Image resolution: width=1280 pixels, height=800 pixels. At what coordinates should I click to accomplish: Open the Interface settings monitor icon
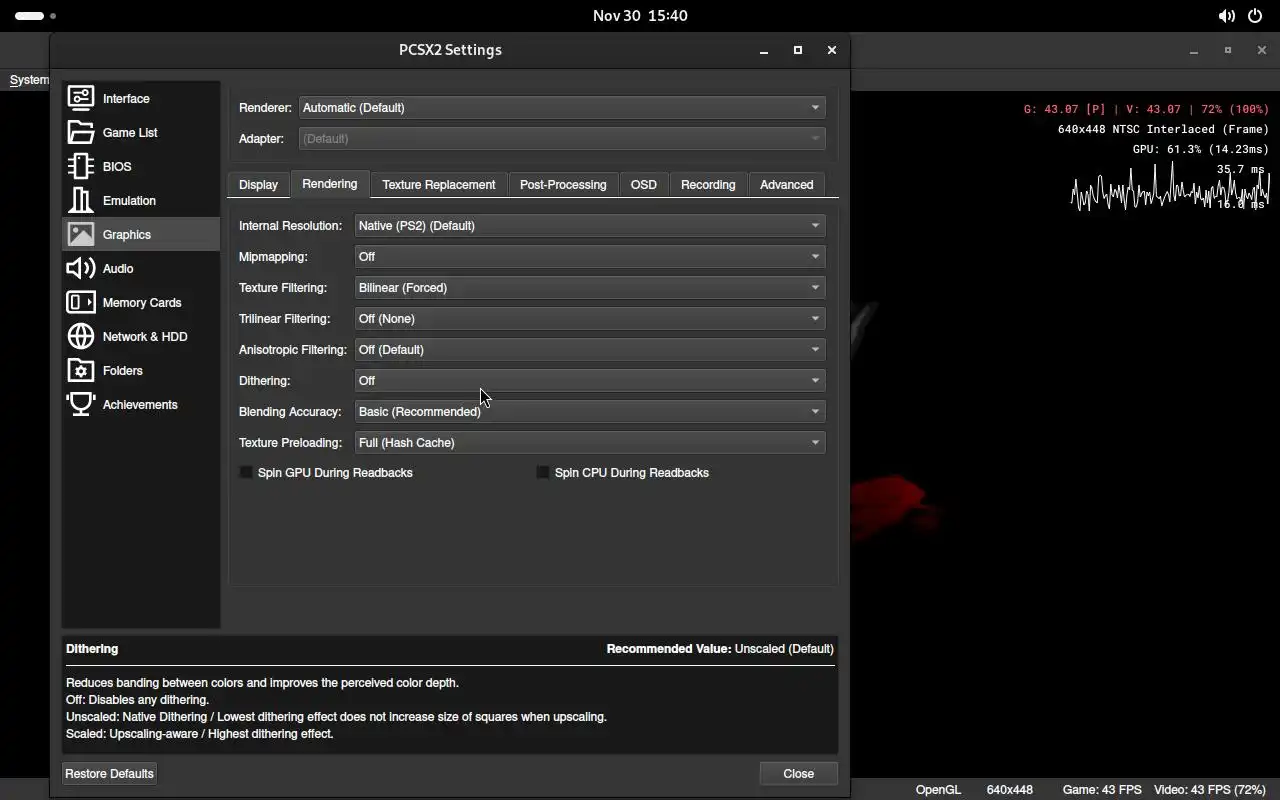81,98
